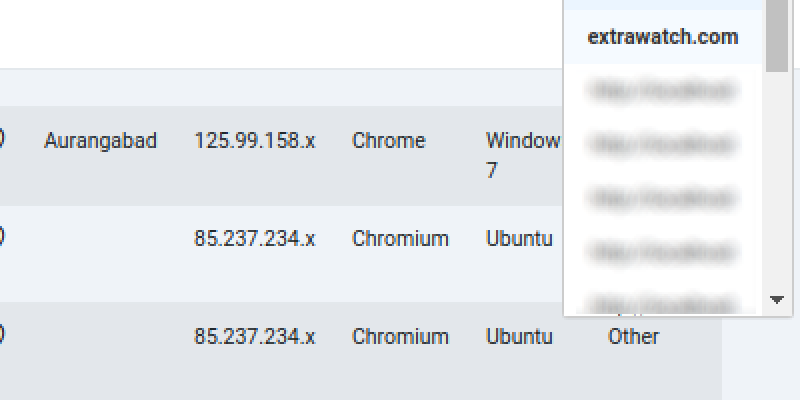Click the 125.99.158.x IP address
The height and width of the screenshot is (400, 800).
[x=255, y=141]
